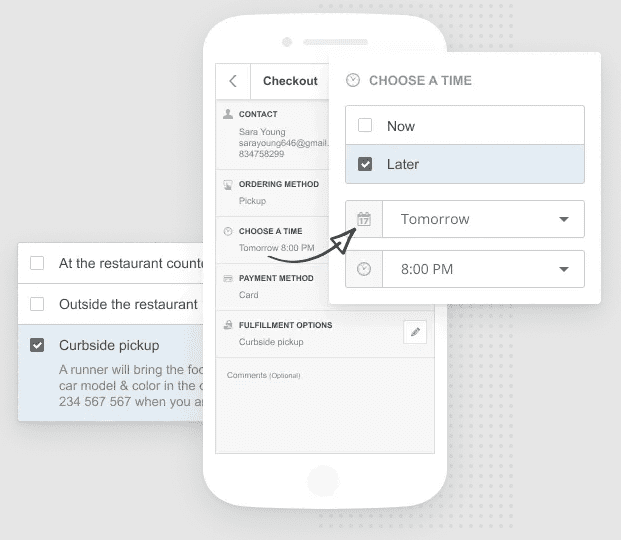
Task: Click the calendar icon beside Tomorrow
Action: coord(364,219)
